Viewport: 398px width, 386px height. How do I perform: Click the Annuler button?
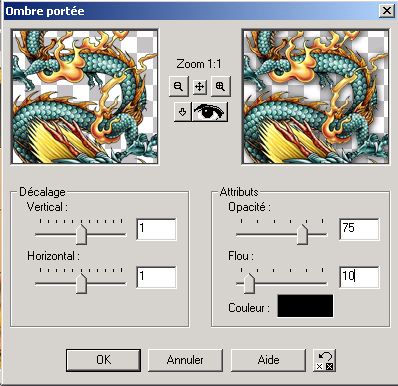point(185,360)
